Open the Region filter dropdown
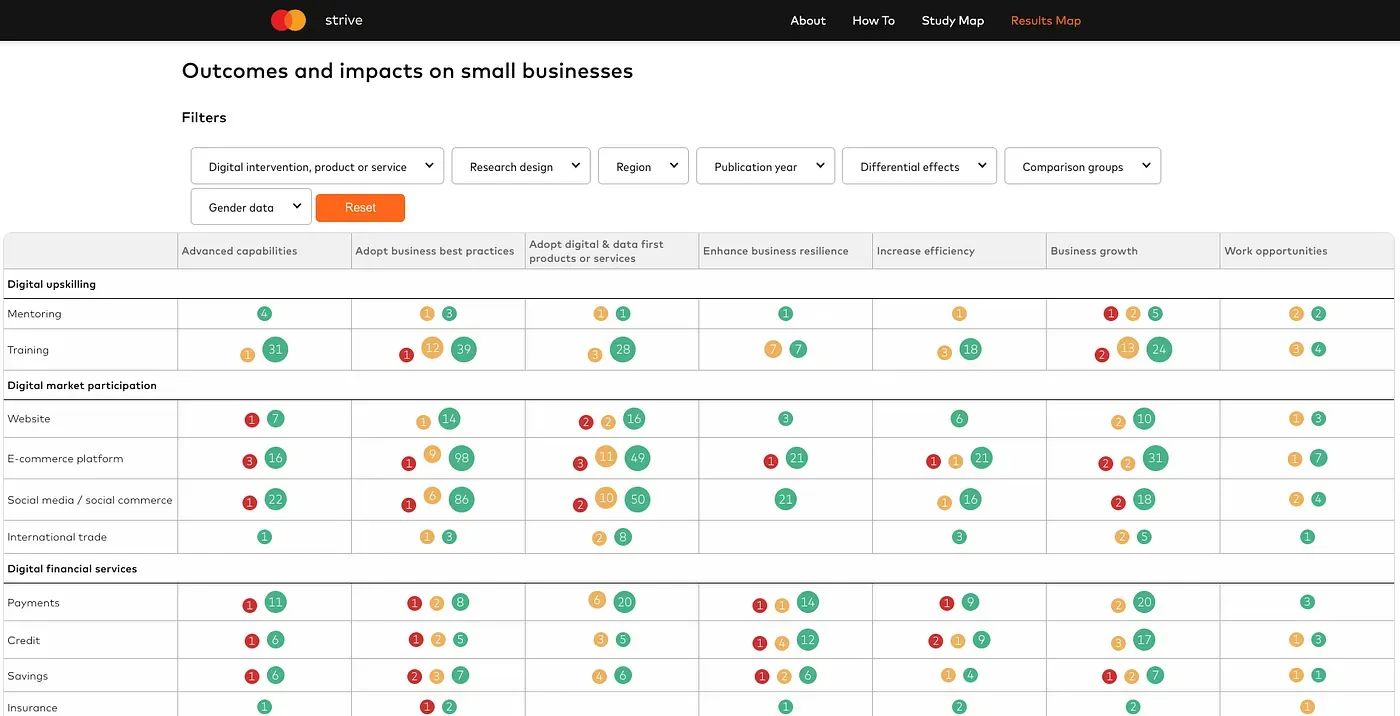 click(643, 167)
